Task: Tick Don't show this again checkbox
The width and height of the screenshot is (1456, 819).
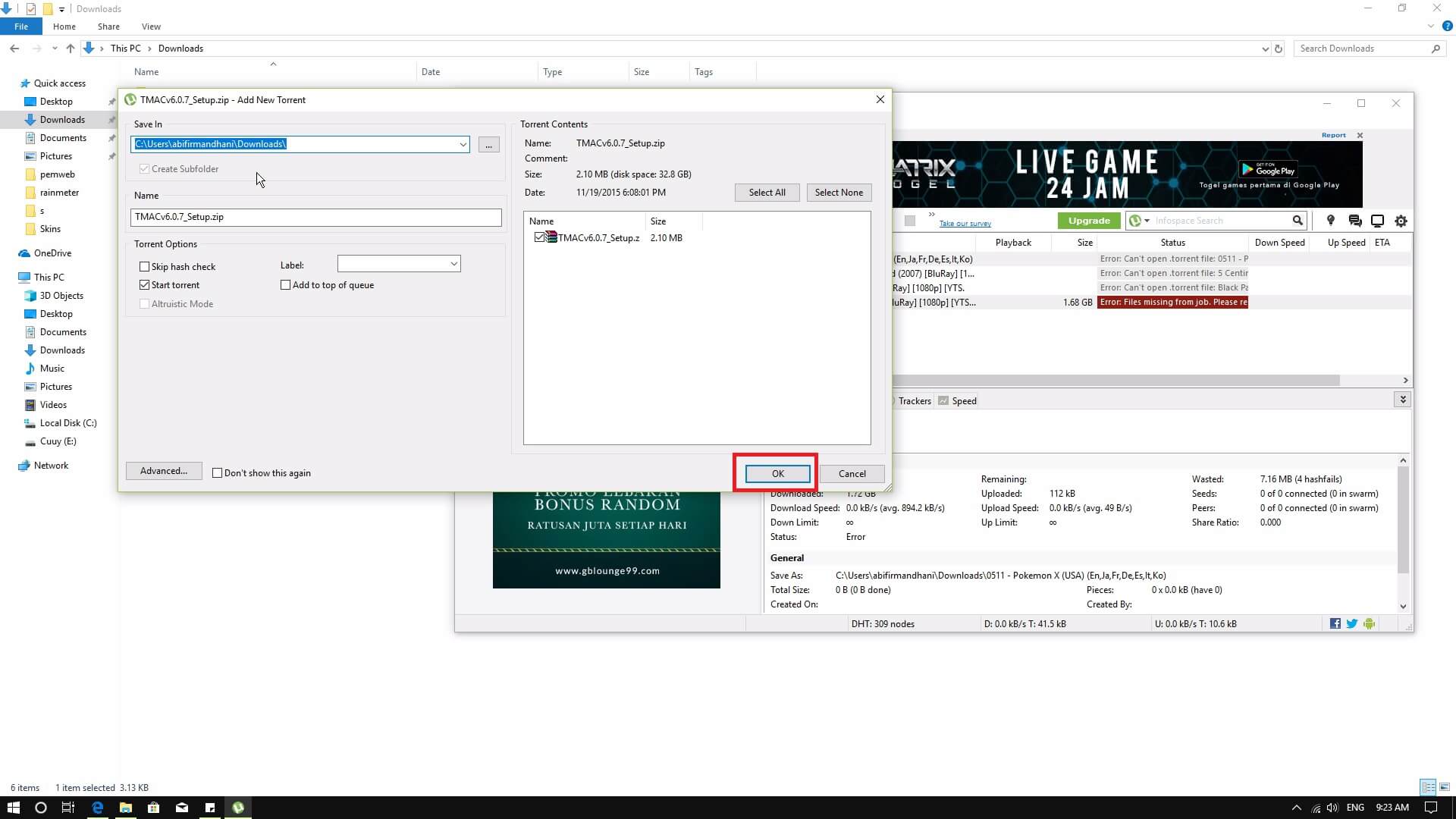Action: (x=217, y=473)
